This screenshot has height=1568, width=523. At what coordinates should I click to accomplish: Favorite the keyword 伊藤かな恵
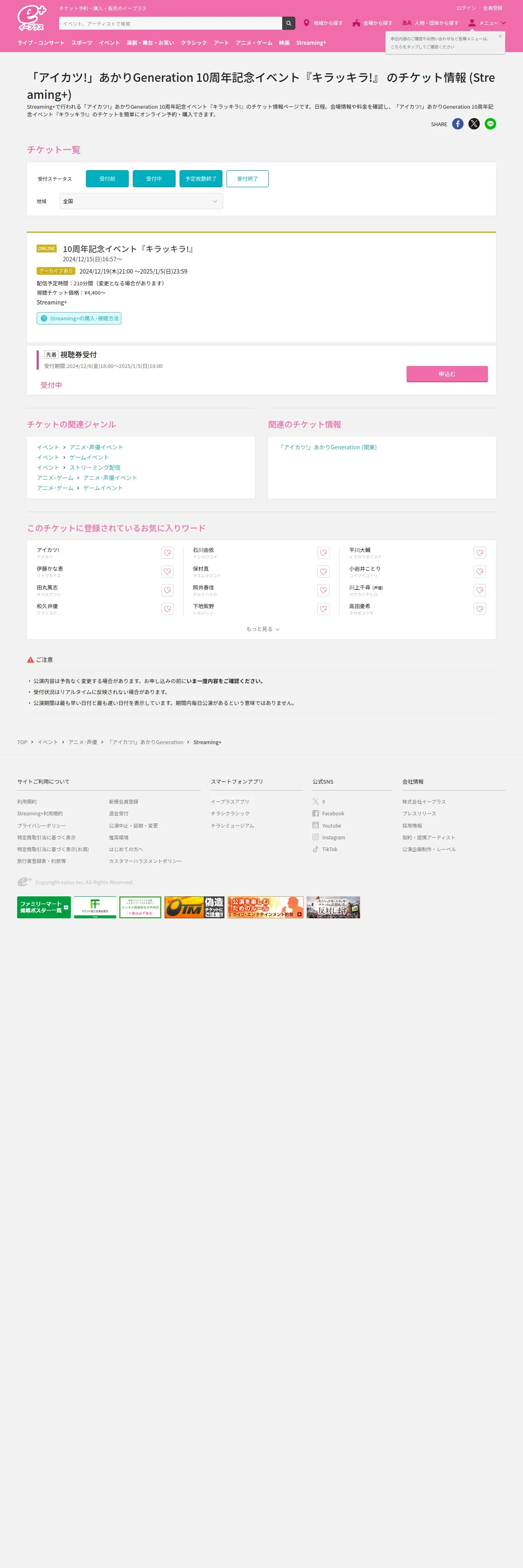tap(167, 572)
